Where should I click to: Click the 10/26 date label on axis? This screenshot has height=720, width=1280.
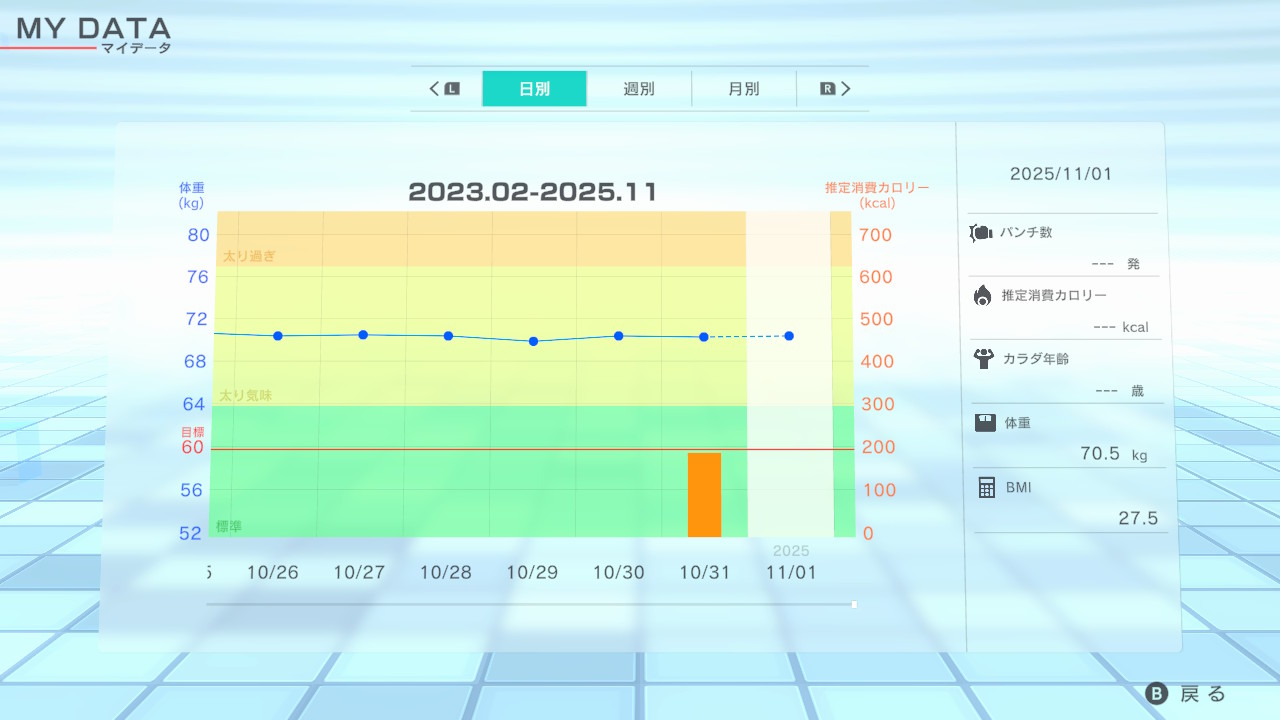(273, 572)
